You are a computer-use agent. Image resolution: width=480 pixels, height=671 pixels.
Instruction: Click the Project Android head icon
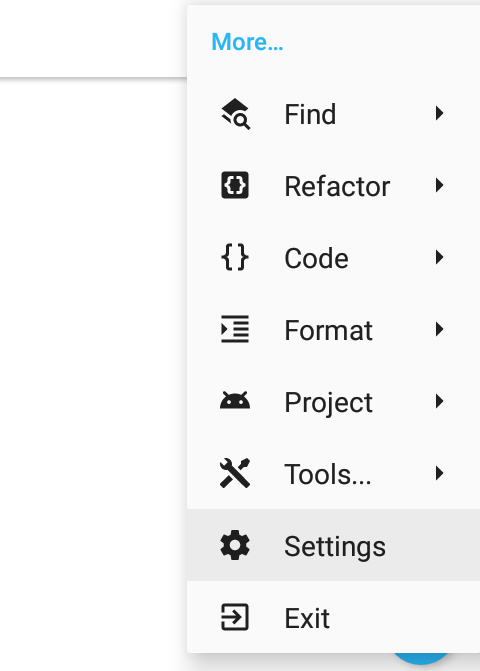235,401
